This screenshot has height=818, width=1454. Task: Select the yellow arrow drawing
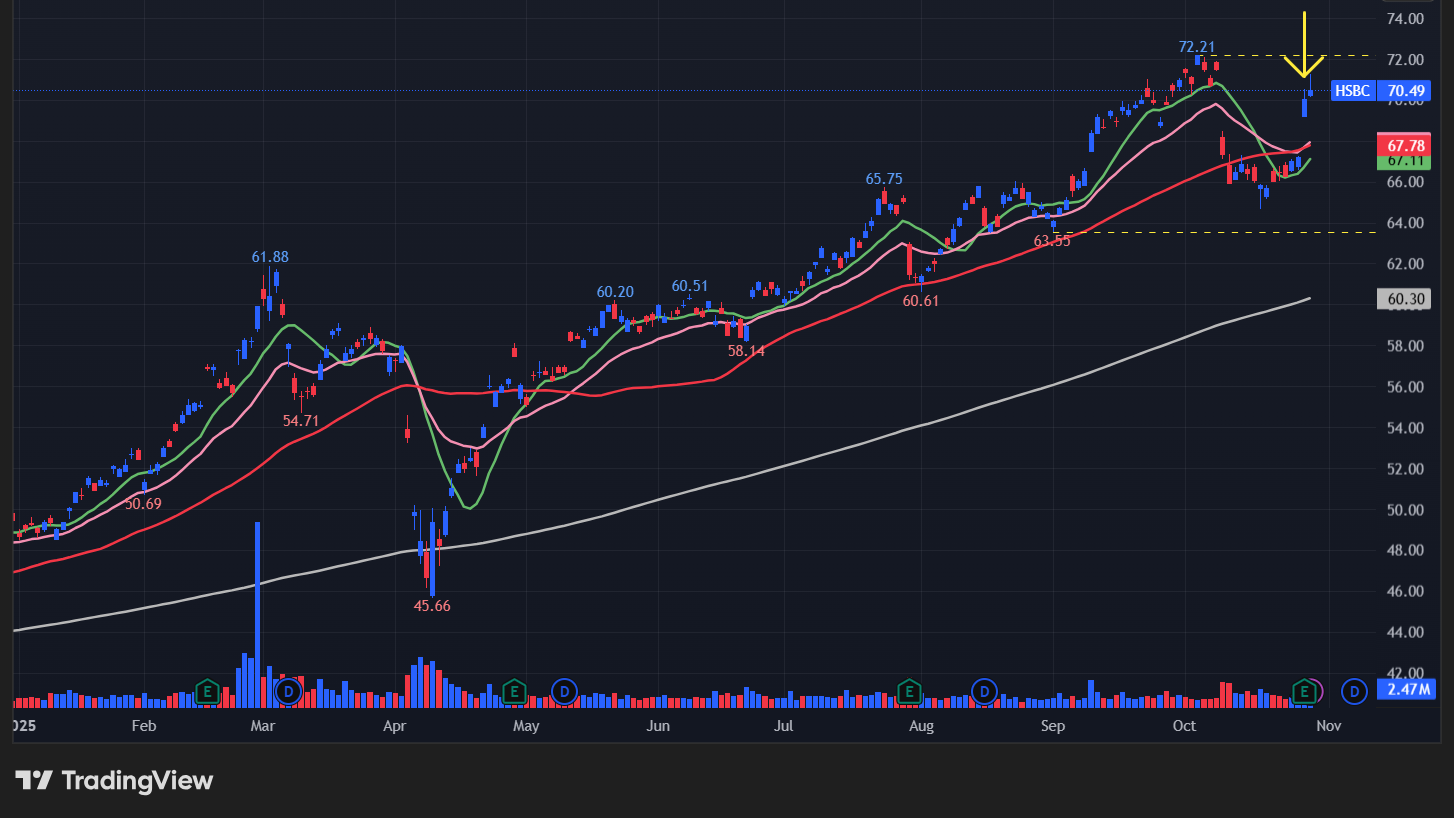click(x=1304, y=45)
